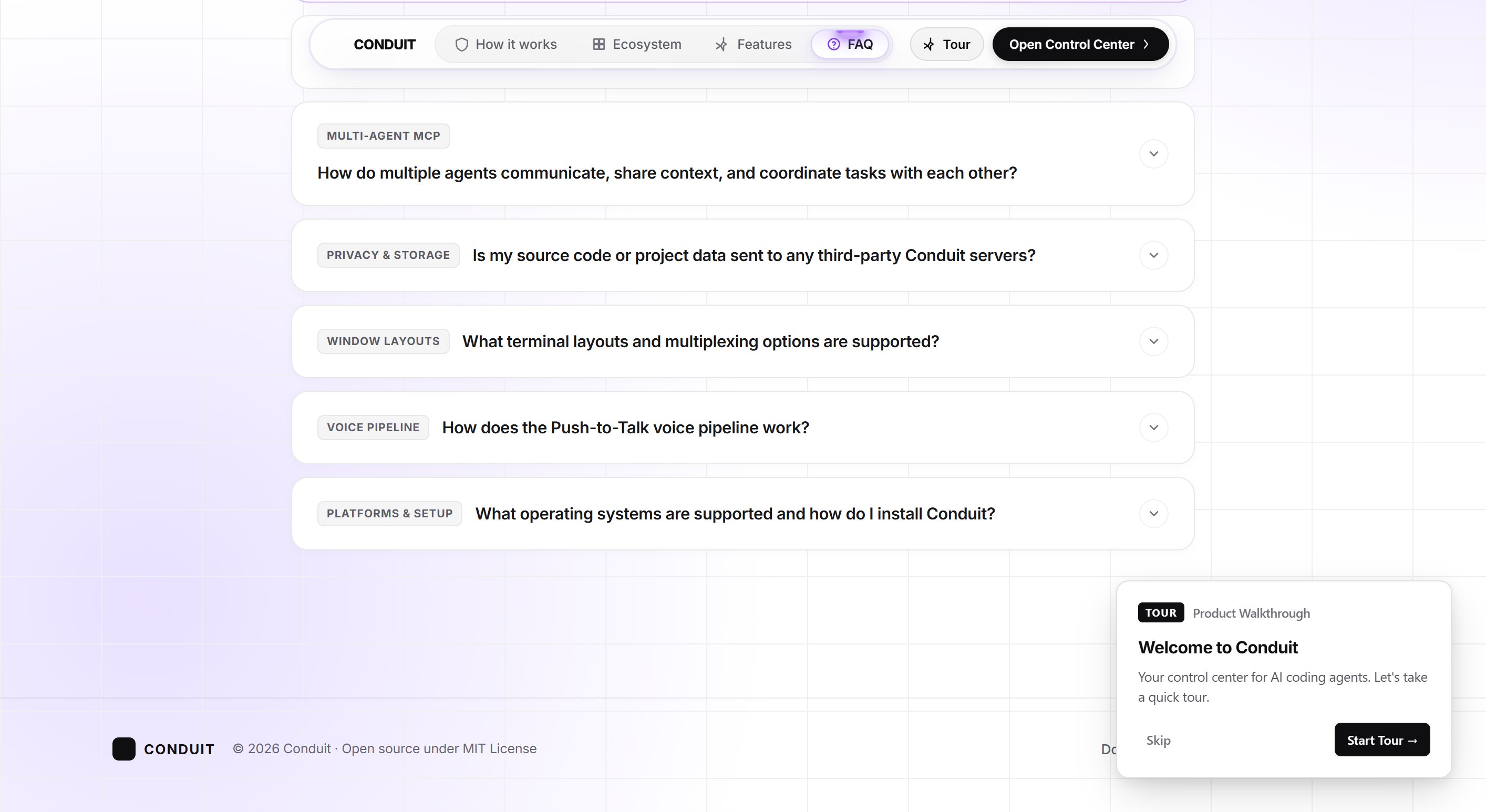This screenshot has height=812, width=1486.
Task: Expand the multi-agent communication question chevron
Action: pyautogui.click(x=1154, y=154)
